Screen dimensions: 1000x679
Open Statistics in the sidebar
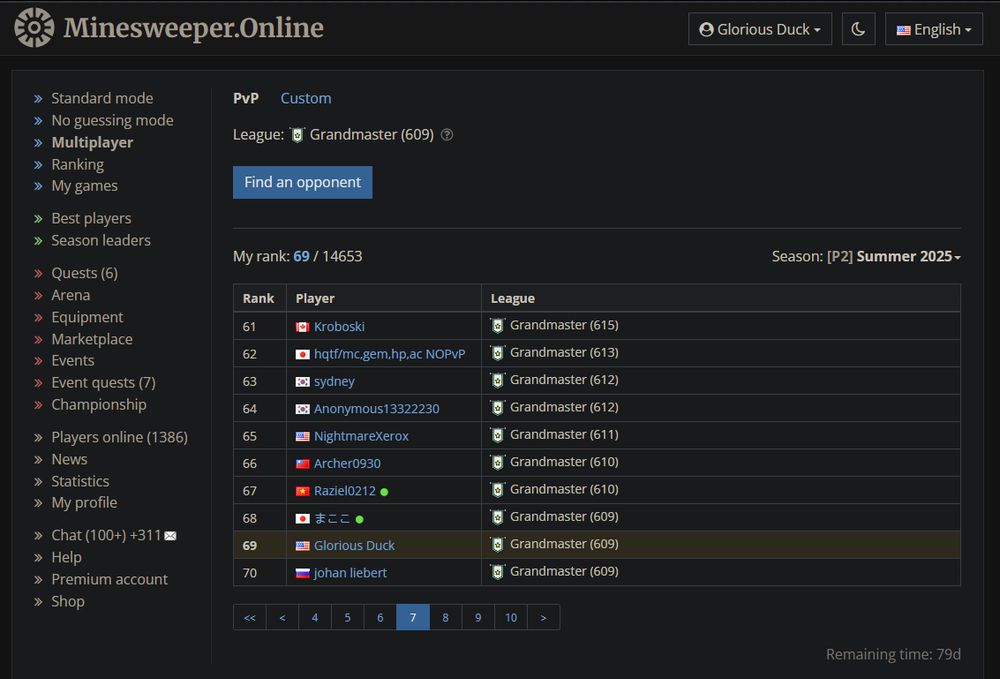[x=80, y=481]
